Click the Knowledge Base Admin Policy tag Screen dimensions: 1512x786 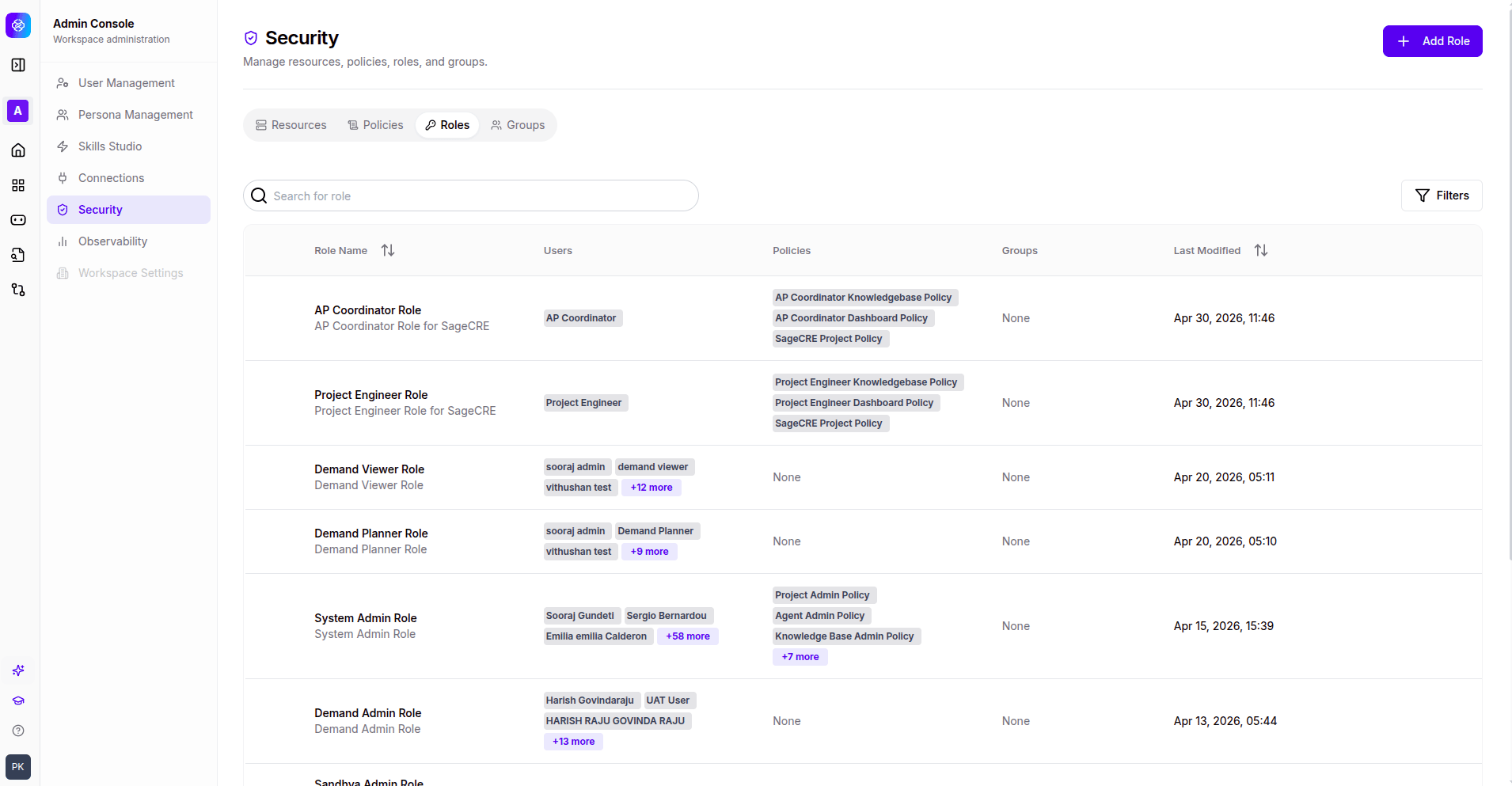[x=846, y=636]
